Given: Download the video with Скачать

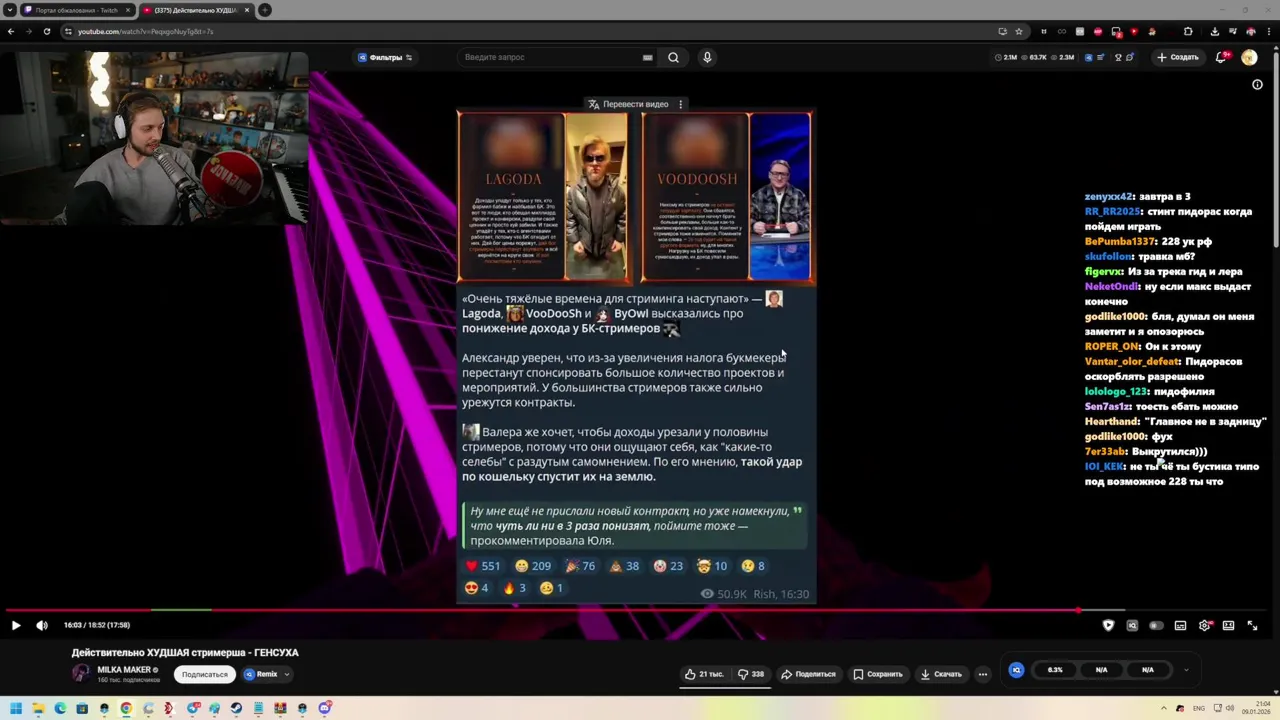Looking at the screenshot, I should tap(941, 674).
